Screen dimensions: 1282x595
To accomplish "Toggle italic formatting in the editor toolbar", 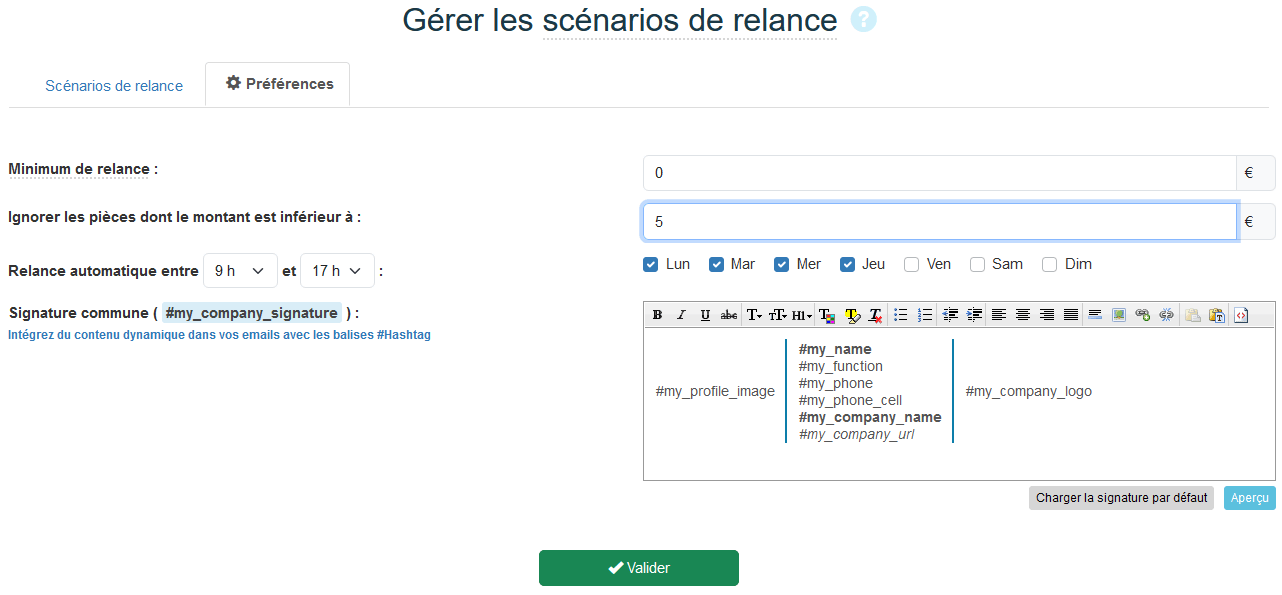I will tap(681, 315).
